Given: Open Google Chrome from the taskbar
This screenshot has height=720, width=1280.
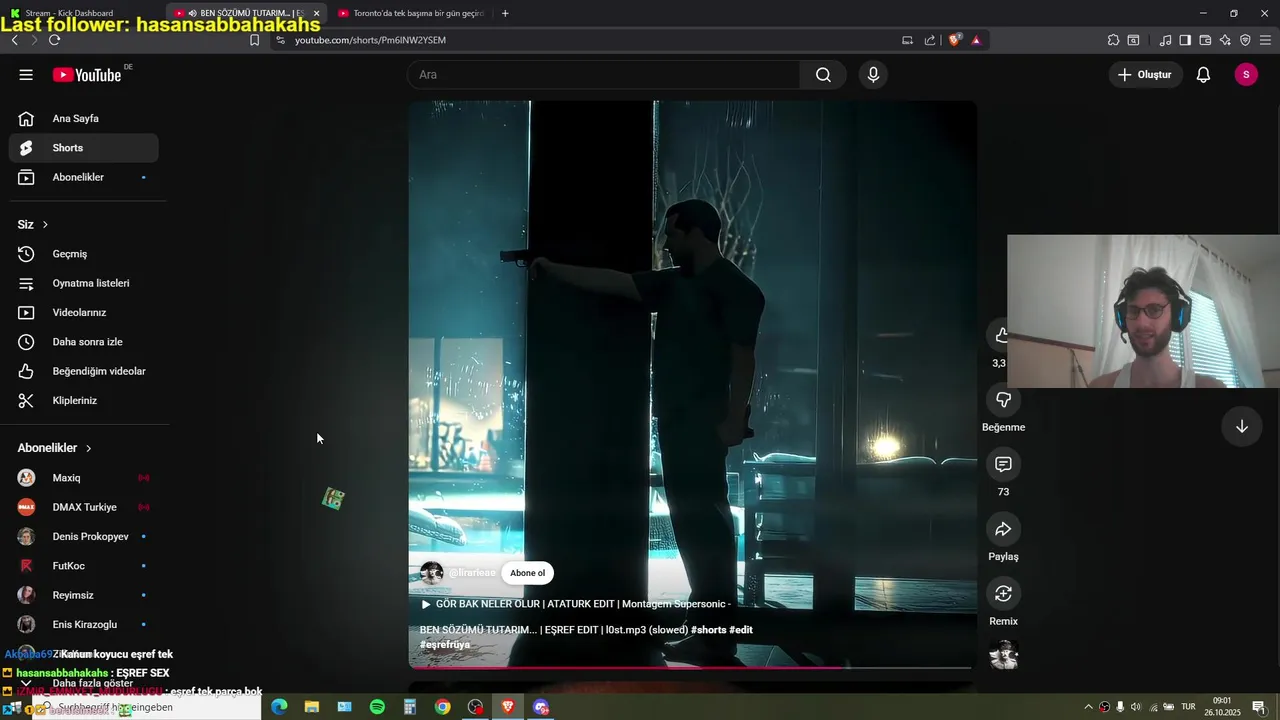Looking at the screenshot, I should (442, 707).
